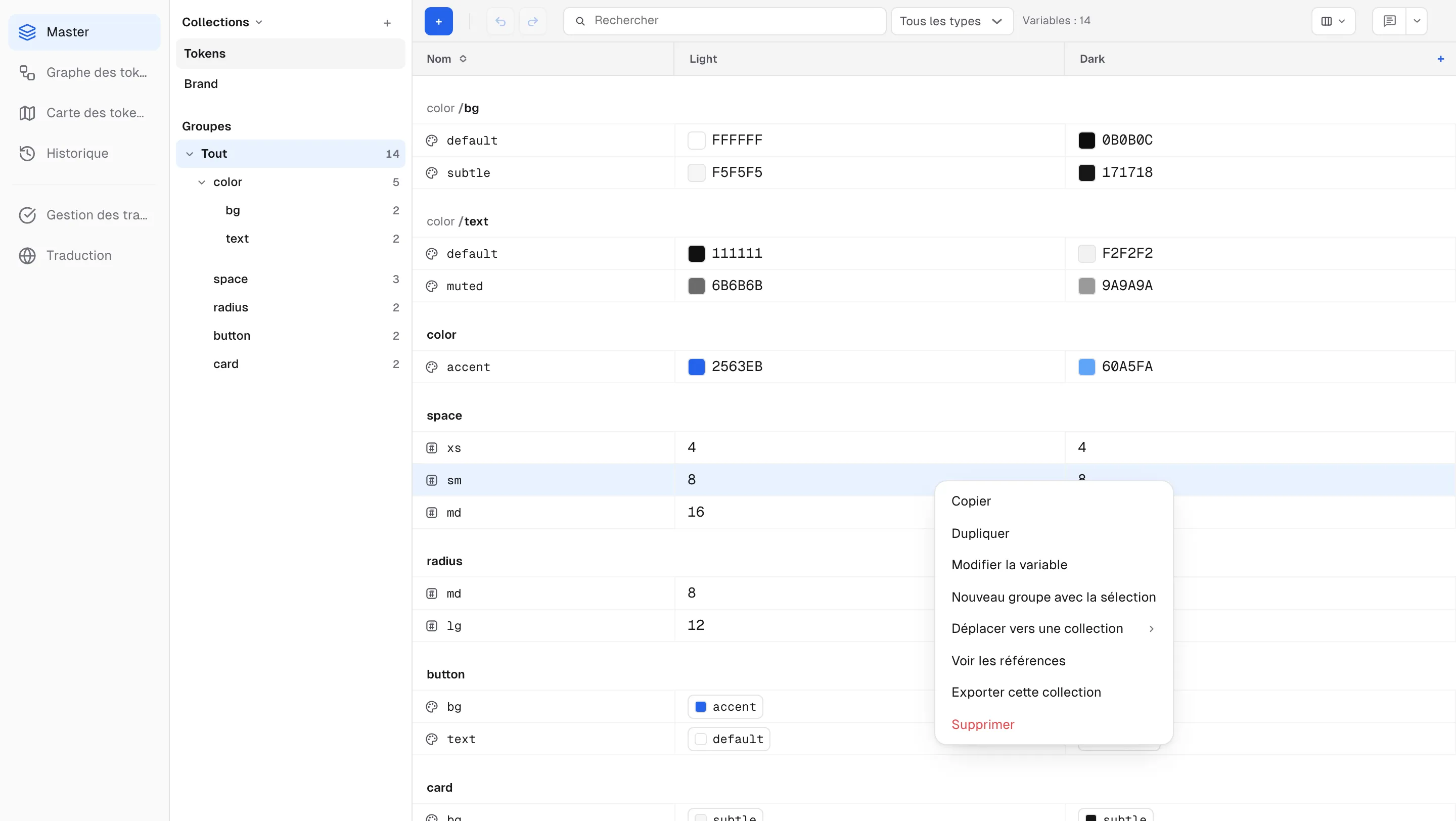Open Carte des tokens

coord(84,113)
